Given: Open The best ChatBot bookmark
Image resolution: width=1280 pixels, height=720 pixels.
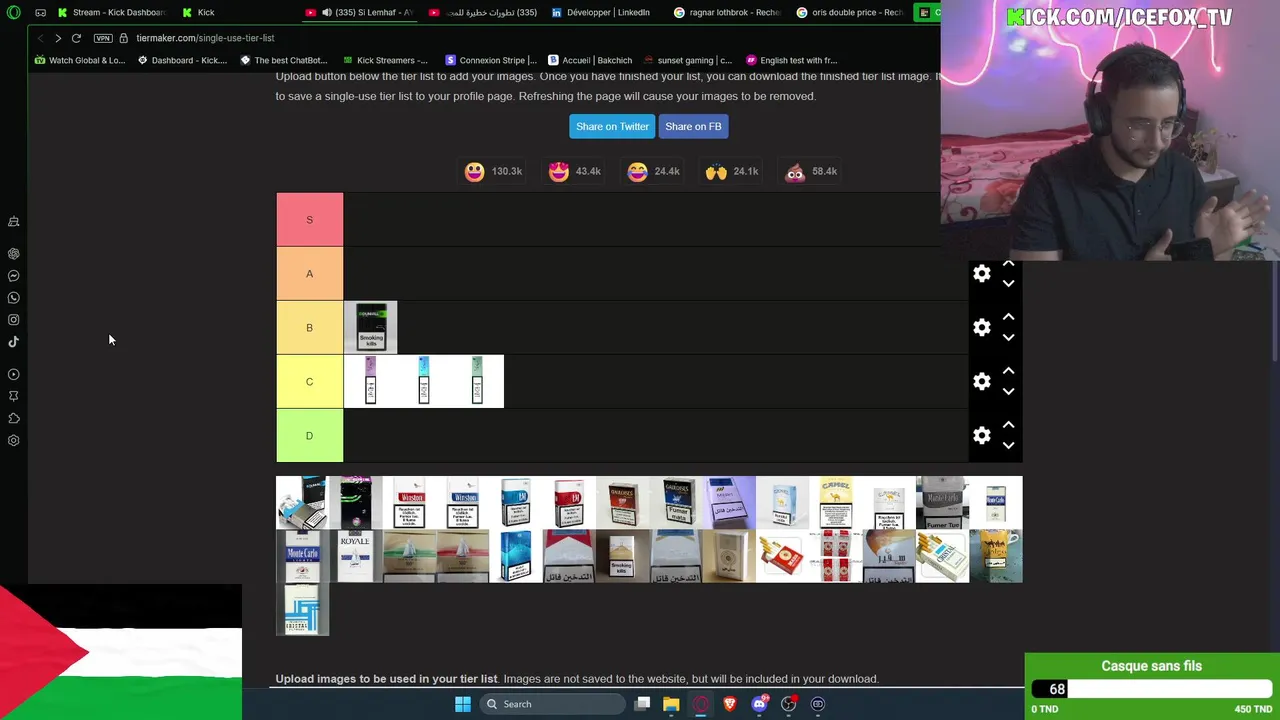Looking at the screenshot, I should pos(282,60).
